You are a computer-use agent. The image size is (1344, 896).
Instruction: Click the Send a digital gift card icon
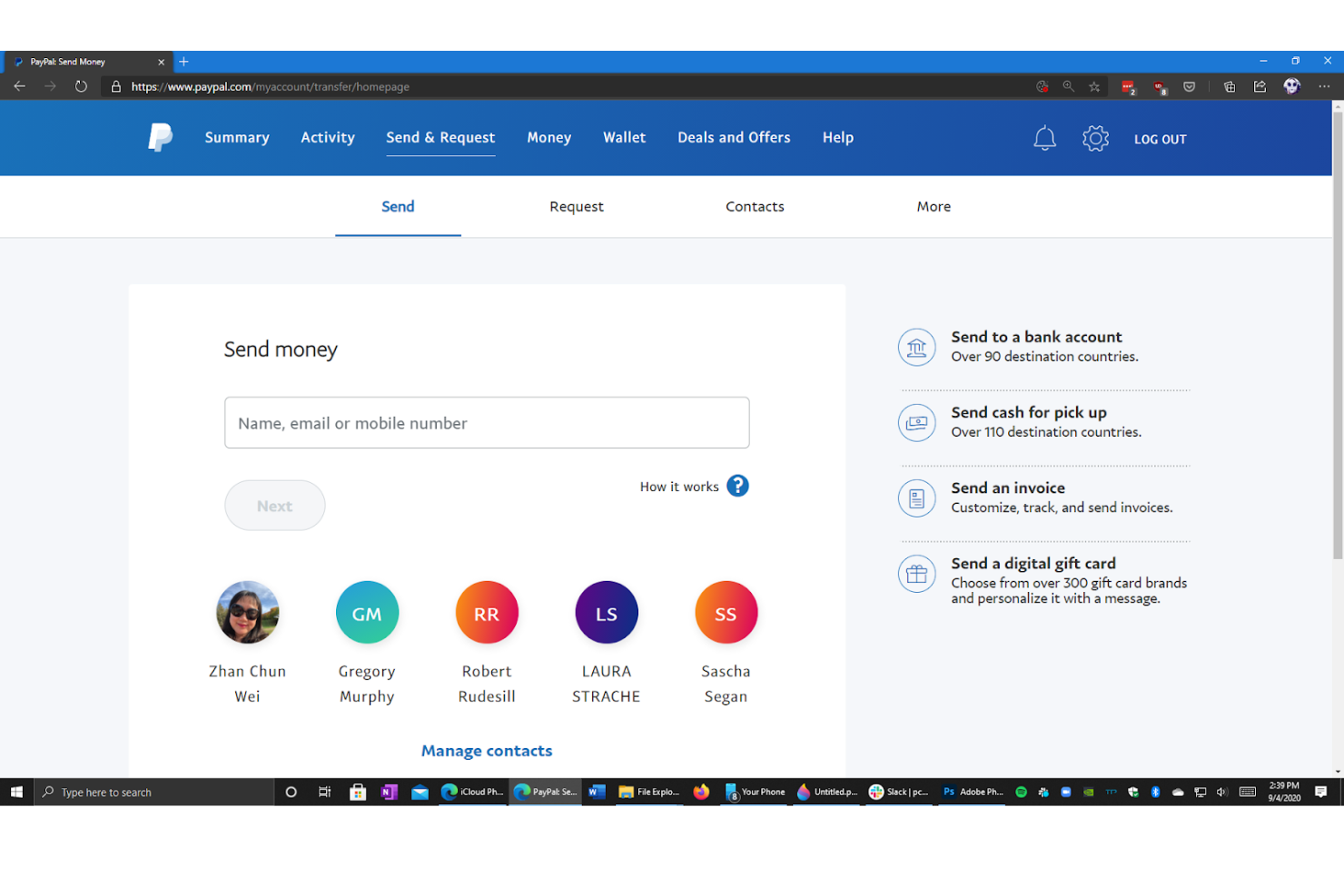(916, 574)
